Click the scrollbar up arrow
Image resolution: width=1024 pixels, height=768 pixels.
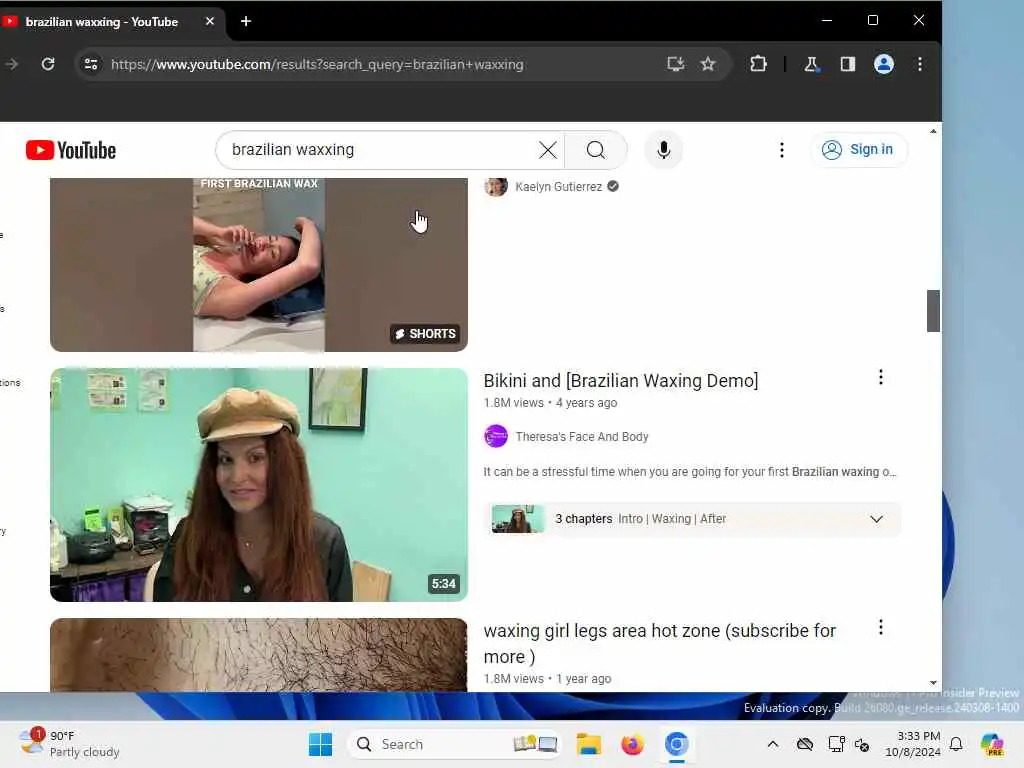click(933, 131)
